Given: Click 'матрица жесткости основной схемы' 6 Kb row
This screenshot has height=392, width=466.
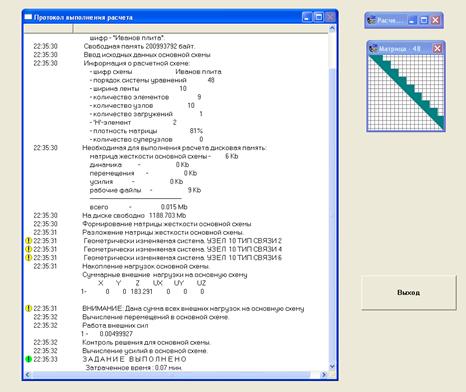Looking at the screenshot, I should click(164, 156).
